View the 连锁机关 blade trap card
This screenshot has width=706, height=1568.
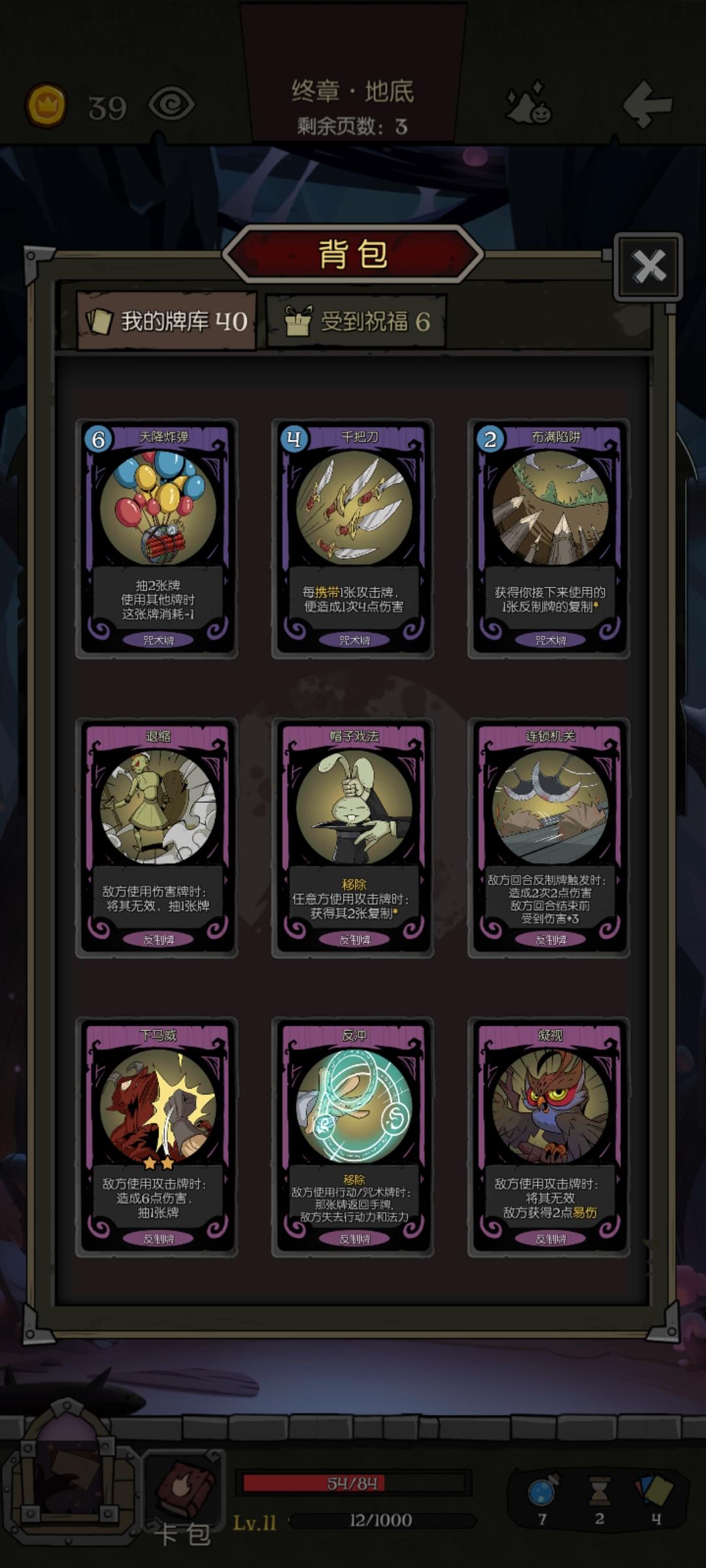[549, 838]
